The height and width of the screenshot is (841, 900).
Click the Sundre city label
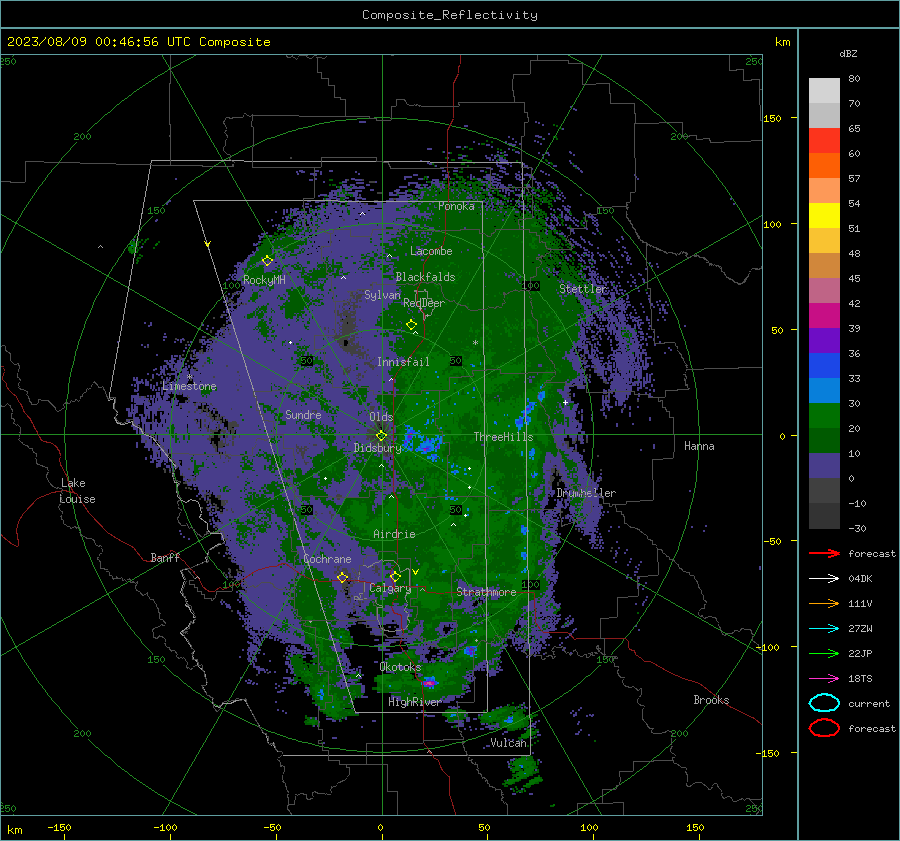coord(303,414)
